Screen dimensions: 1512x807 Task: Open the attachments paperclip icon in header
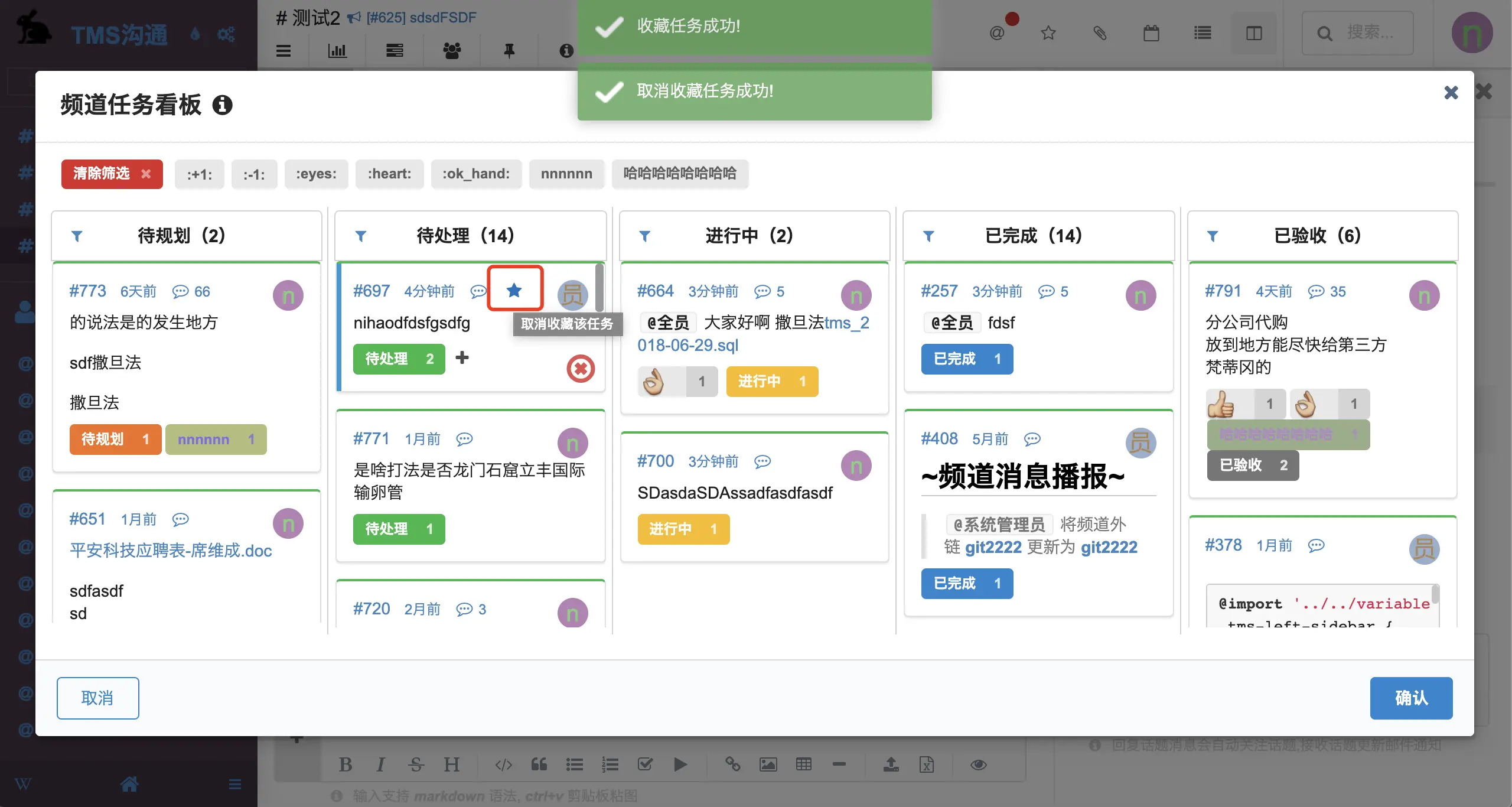[1100, 33]
